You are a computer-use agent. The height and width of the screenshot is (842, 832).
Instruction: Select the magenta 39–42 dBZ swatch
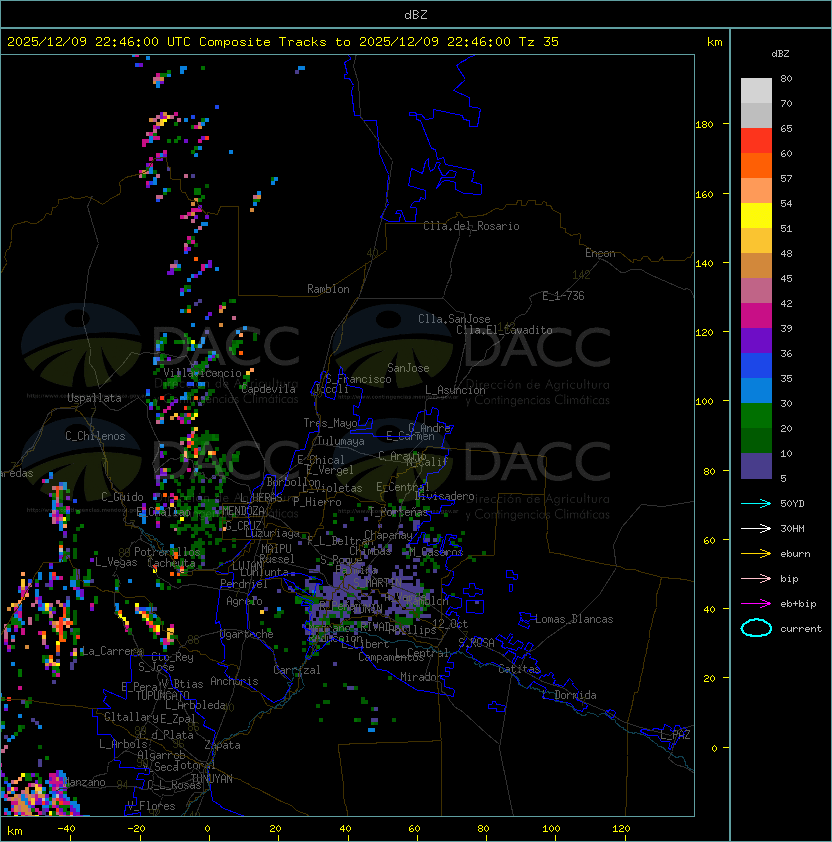pos(756,315)
